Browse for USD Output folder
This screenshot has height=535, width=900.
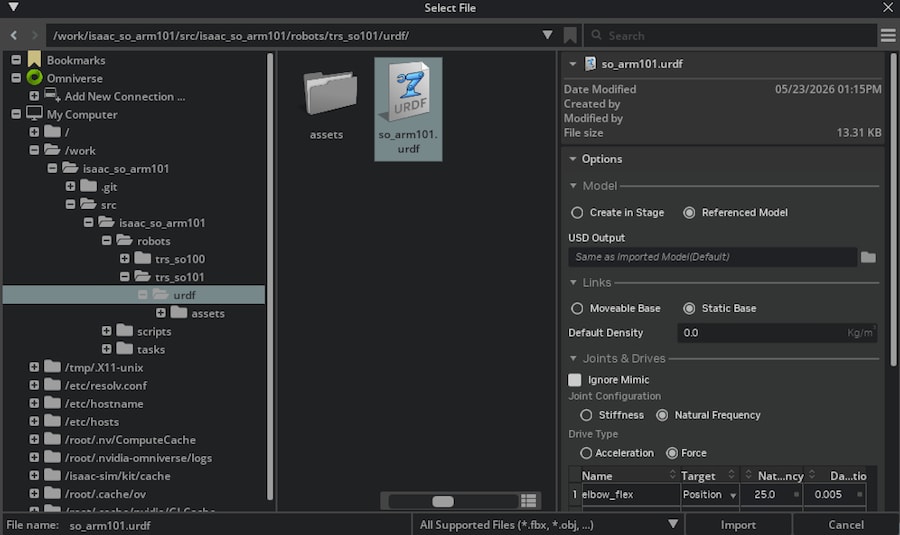click(x=868, y=257)
